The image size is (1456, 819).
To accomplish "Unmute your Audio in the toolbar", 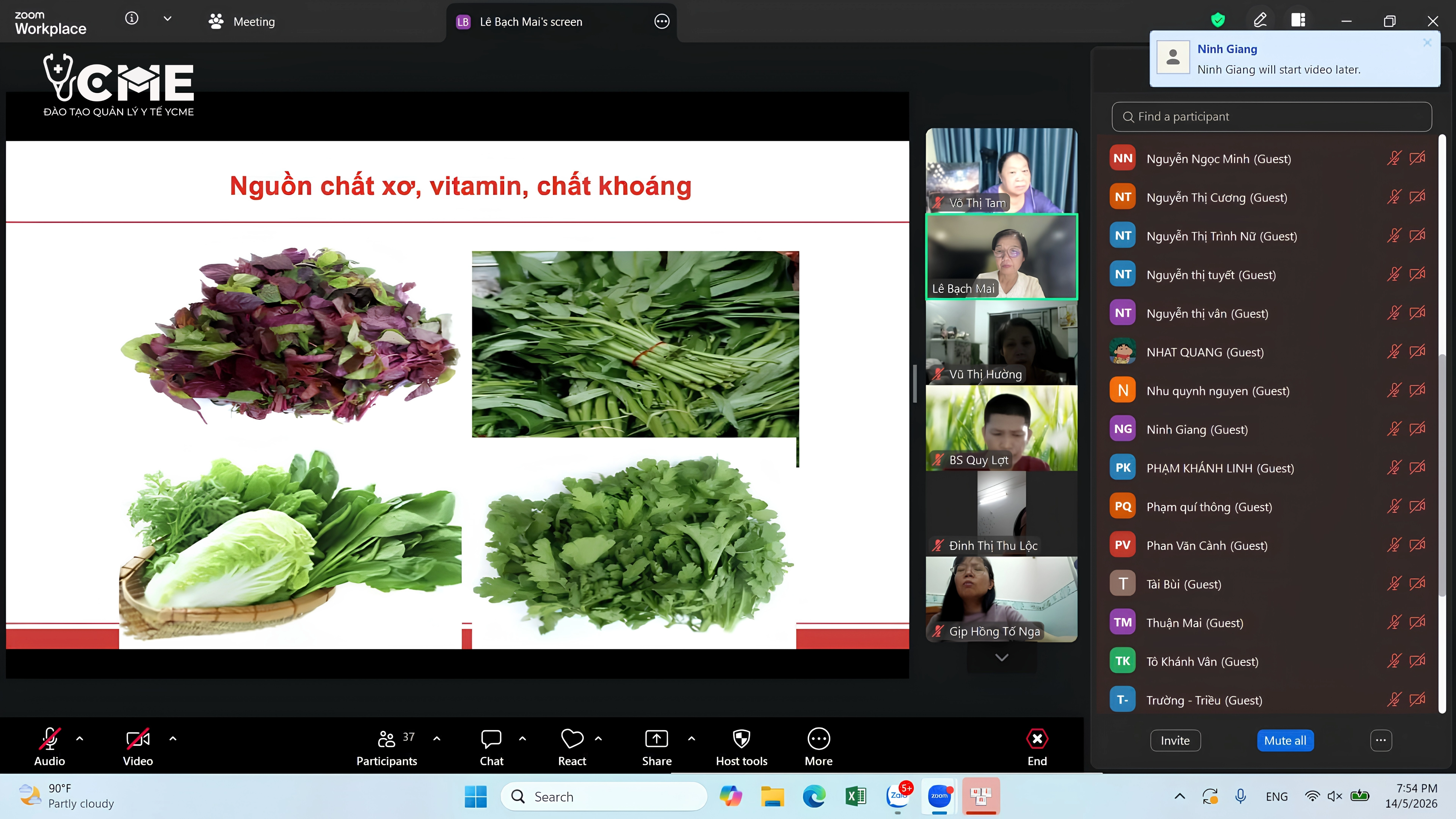I will (50, 746).
